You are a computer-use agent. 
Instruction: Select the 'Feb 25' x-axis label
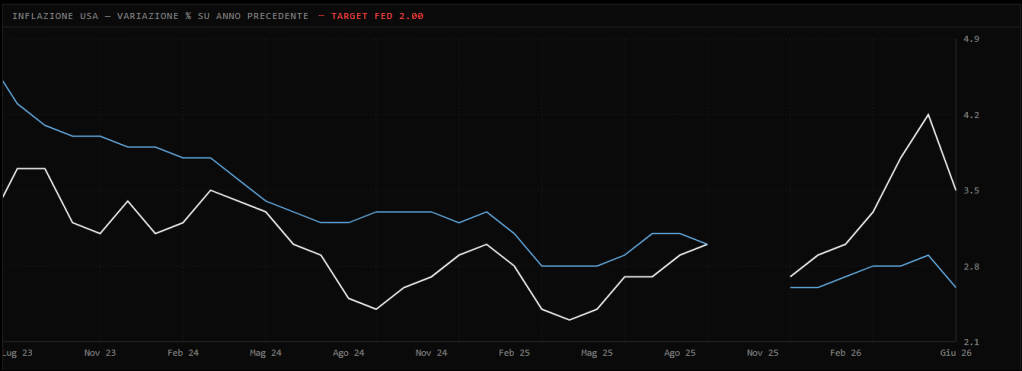pos(515,353)
